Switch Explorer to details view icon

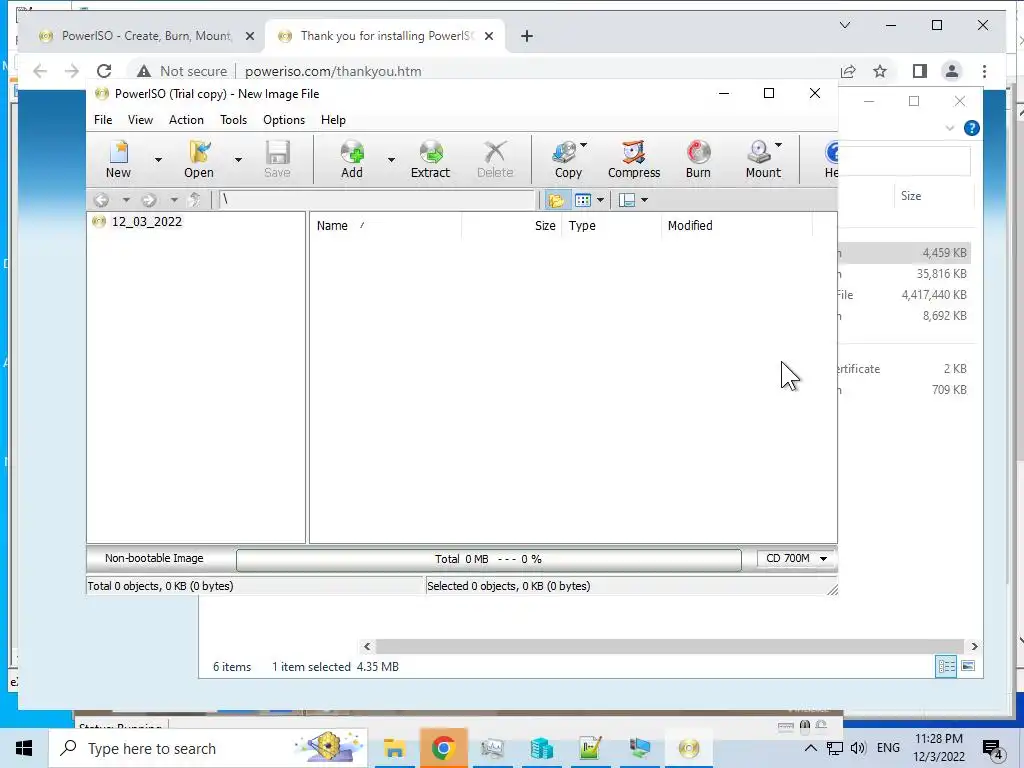click(x=946, y=666)
